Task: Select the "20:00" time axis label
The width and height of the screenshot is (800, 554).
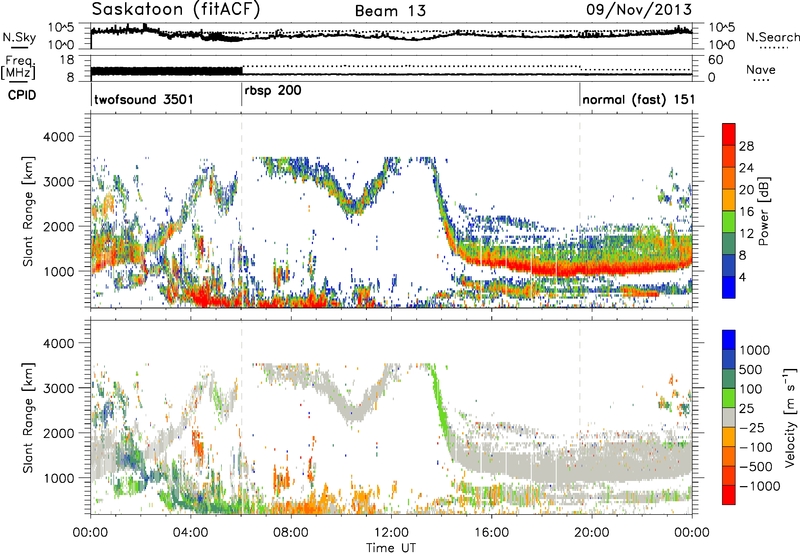Action: 591,533
